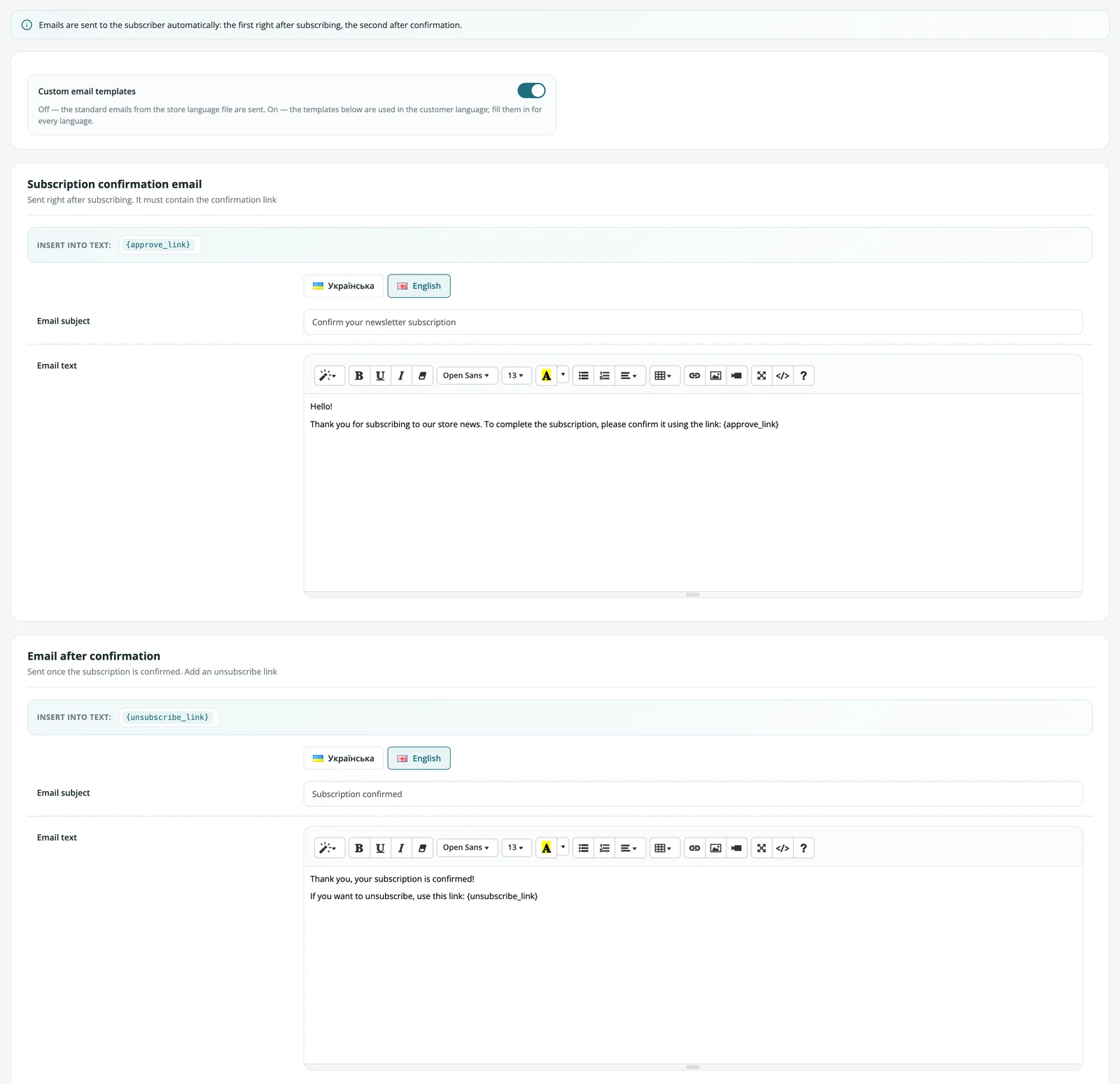
Task: Open style magic wand menu in after-confirmation editor
Action: click(329, 848)
